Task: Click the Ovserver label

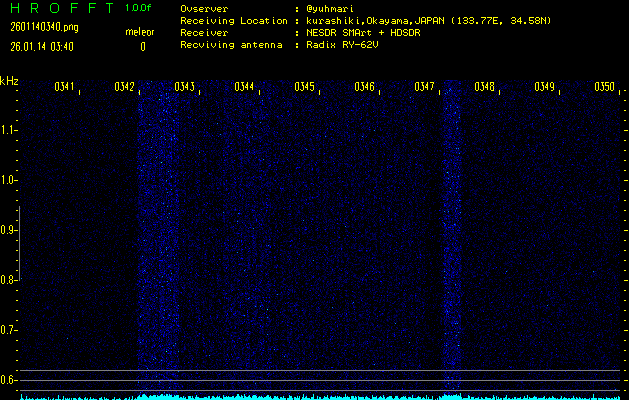Action: click(204, 9)
